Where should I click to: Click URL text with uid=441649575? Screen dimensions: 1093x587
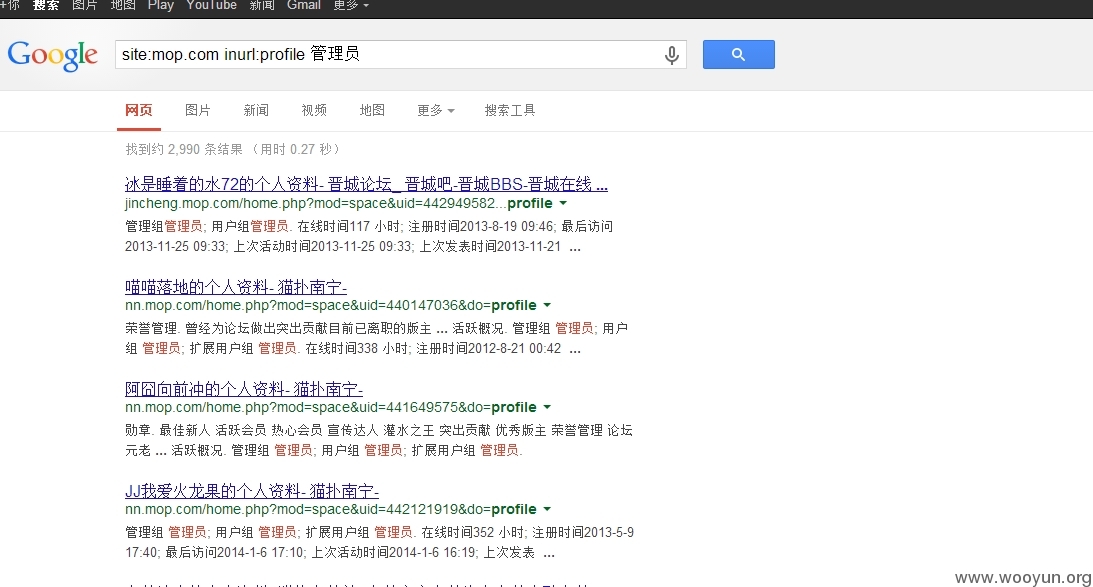coord(330,407)
